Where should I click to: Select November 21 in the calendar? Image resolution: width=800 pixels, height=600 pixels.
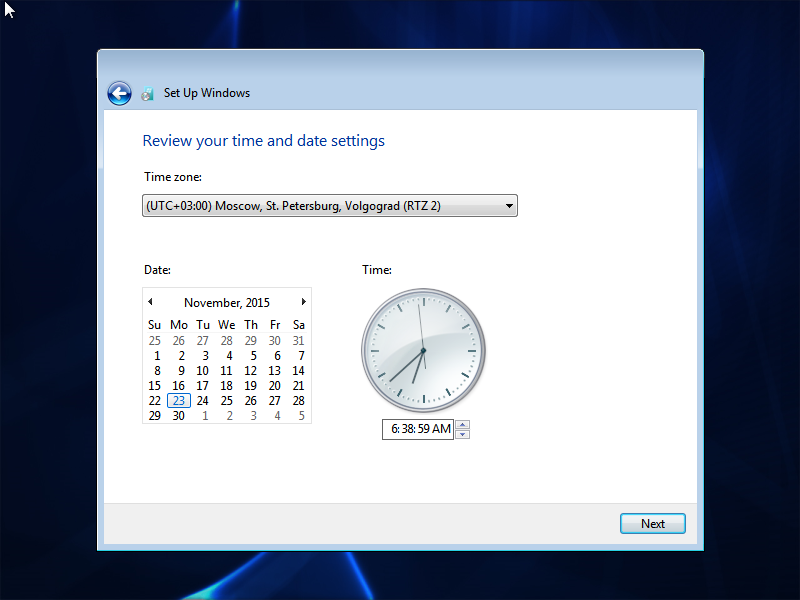tap(298, 386)
